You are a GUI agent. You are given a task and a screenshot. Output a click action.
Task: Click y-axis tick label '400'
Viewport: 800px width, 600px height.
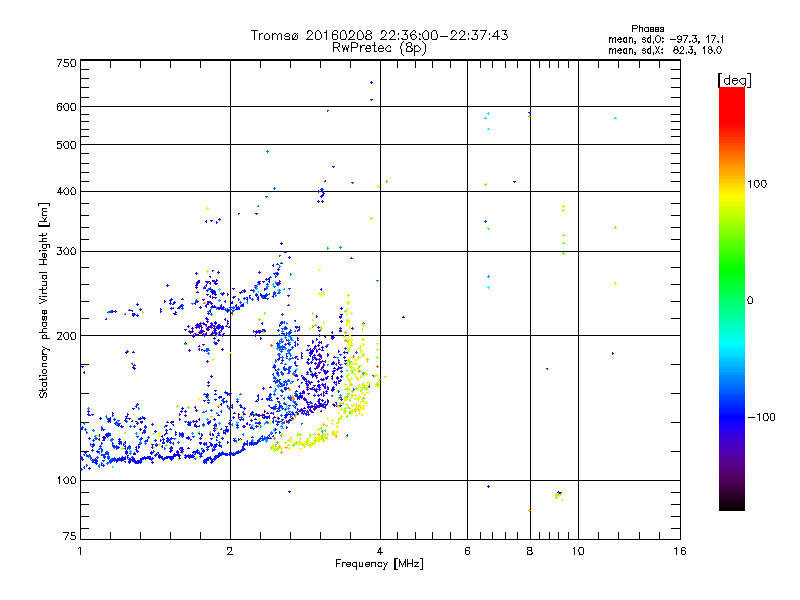[66, 191]
